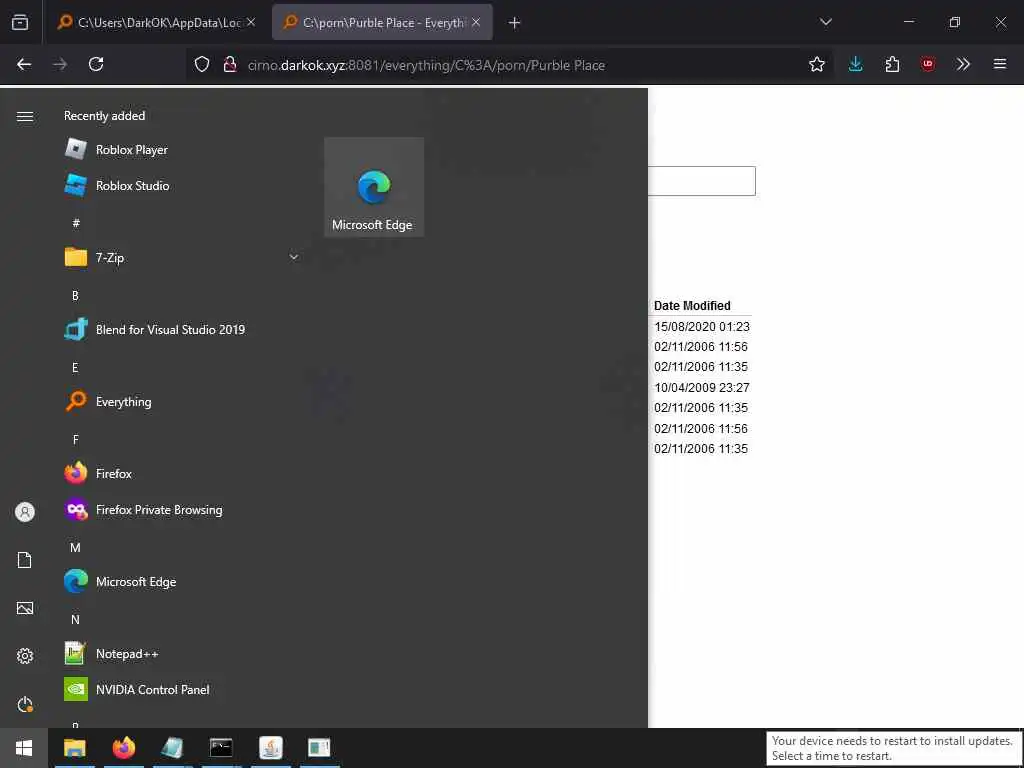The height and width of the screenshot is (768, 1024).
Task: Show more tools overflow chevron
Action: tap(963, 64)
